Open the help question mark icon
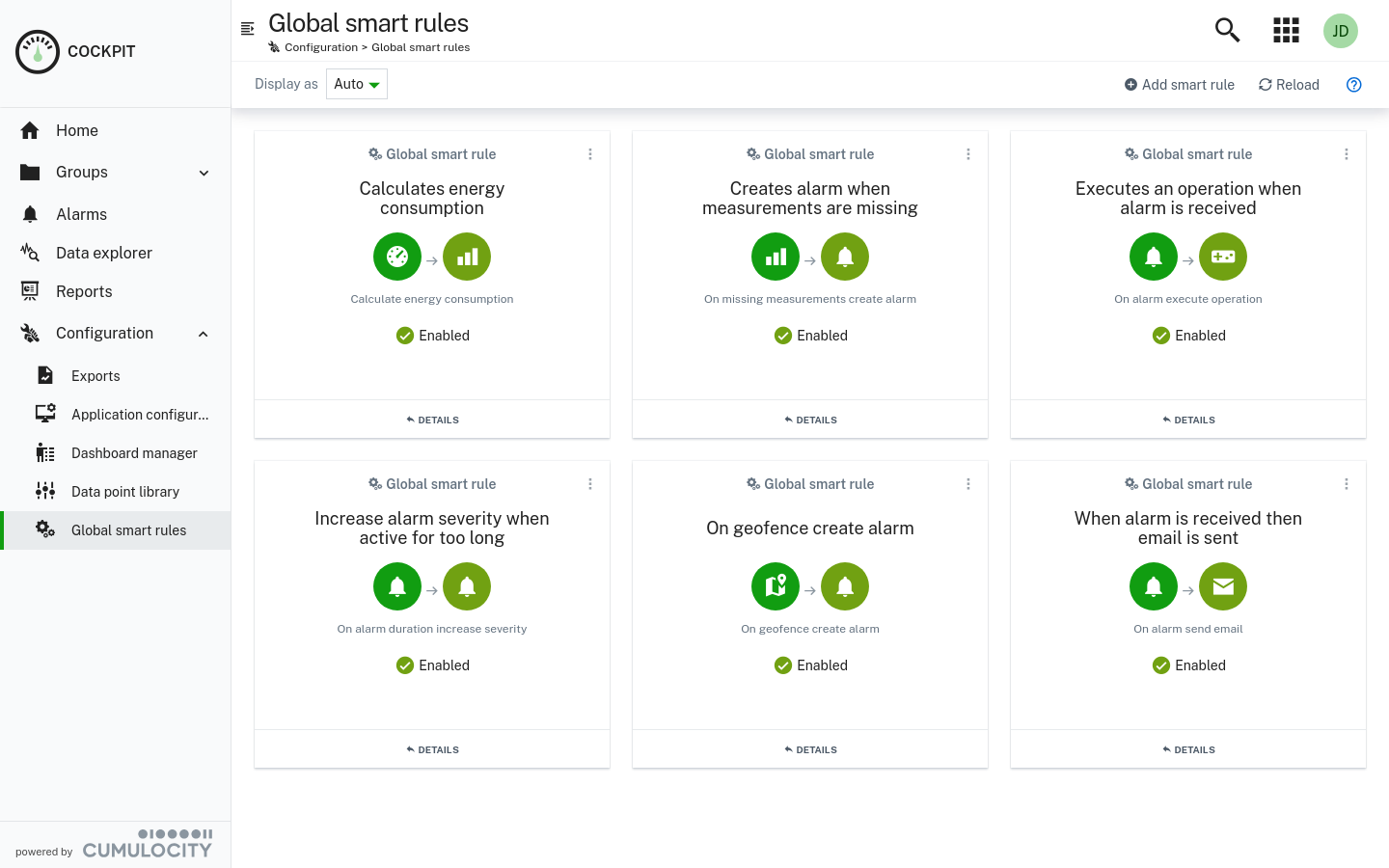Screen dimensions: 1389x868 coord(1353,85)
